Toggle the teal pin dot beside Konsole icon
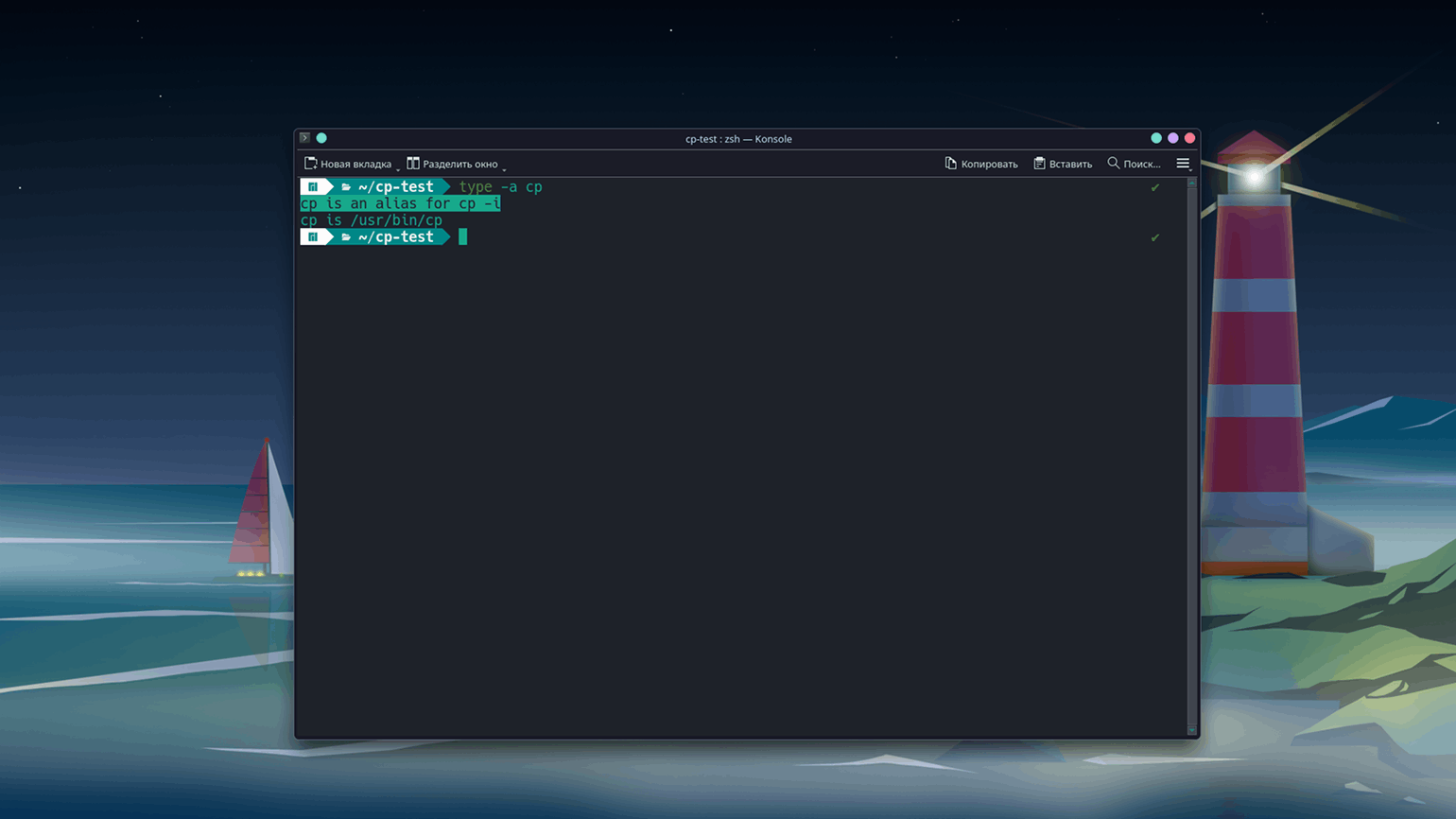Viewport: 1456px width, 819px height. click(x=321, y=138)
